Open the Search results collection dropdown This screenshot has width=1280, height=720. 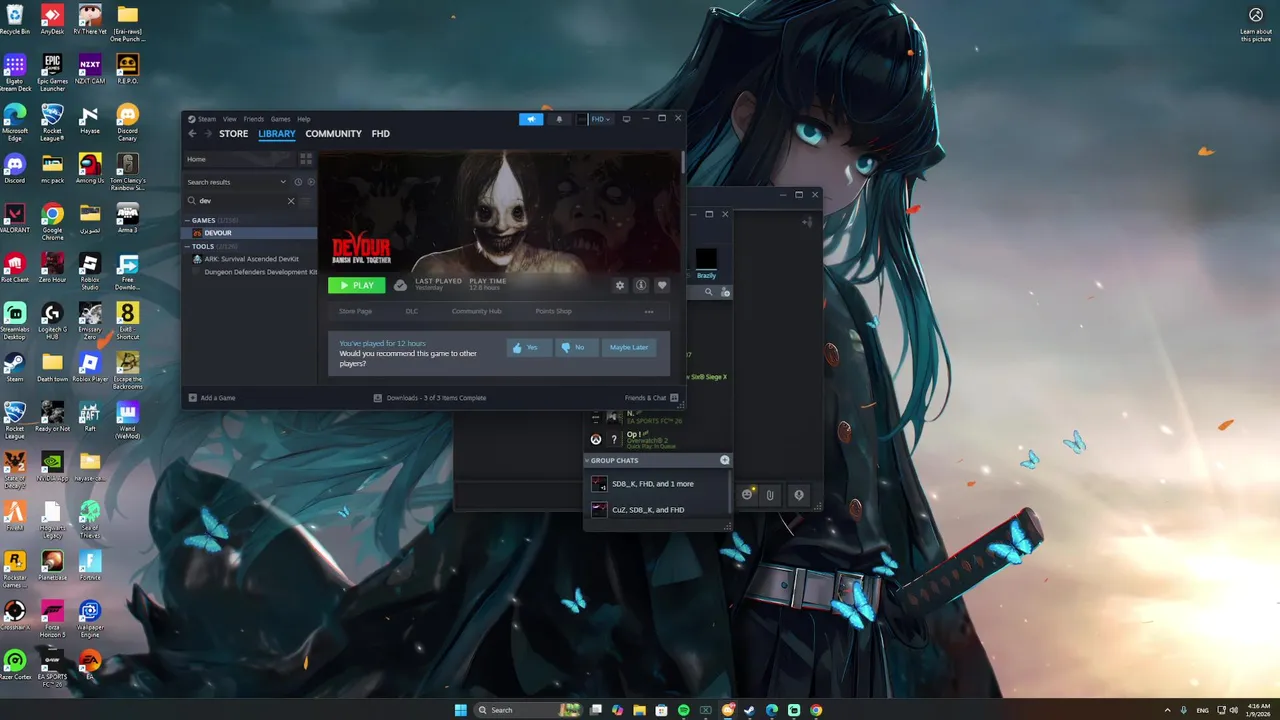237,182
